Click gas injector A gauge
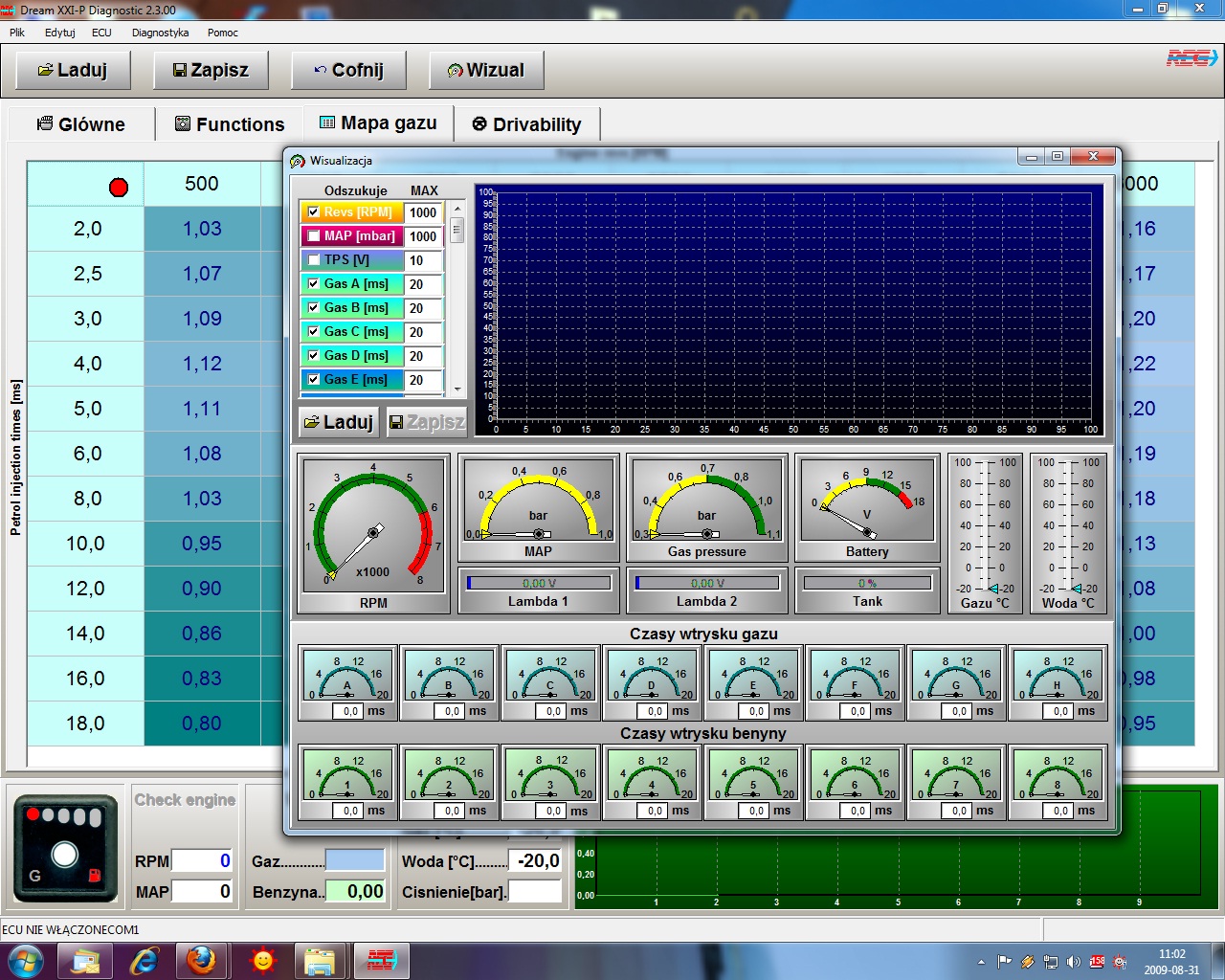Image resolution: width=1225 pixels, height=980 pixels. (348, 683)
